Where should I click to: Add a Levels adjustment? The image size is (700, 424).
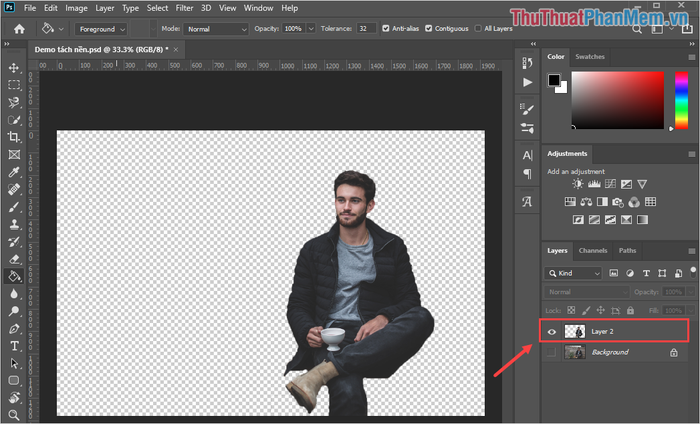594,184
